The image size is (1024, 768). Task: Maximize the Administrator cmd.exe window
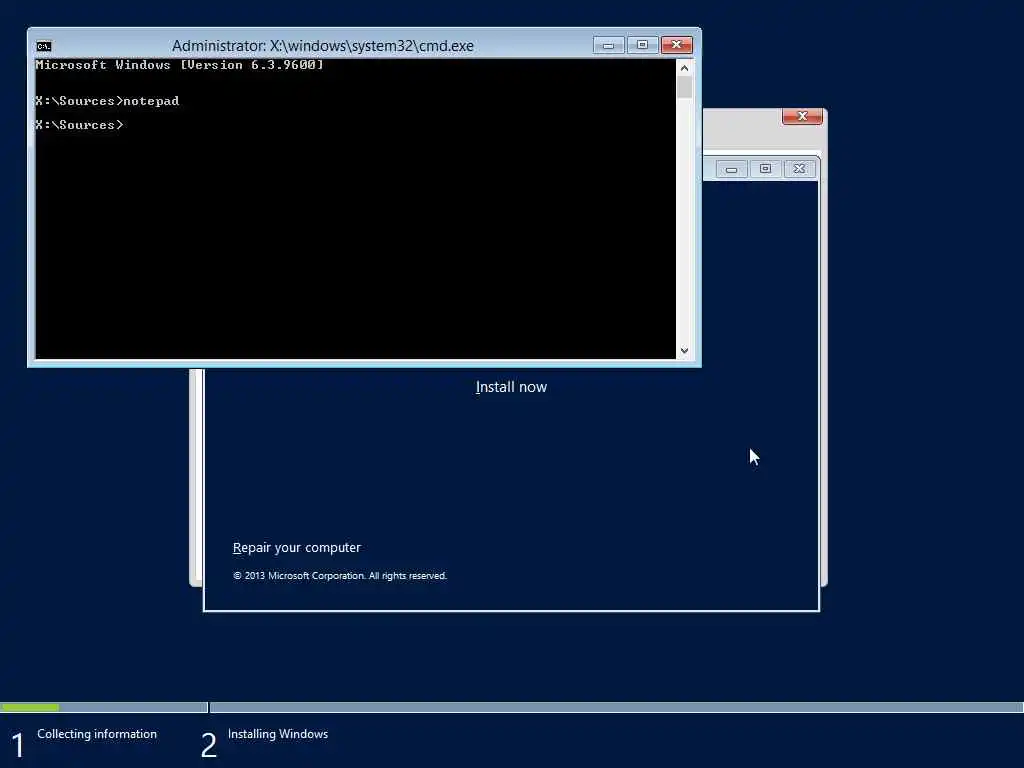642,45
